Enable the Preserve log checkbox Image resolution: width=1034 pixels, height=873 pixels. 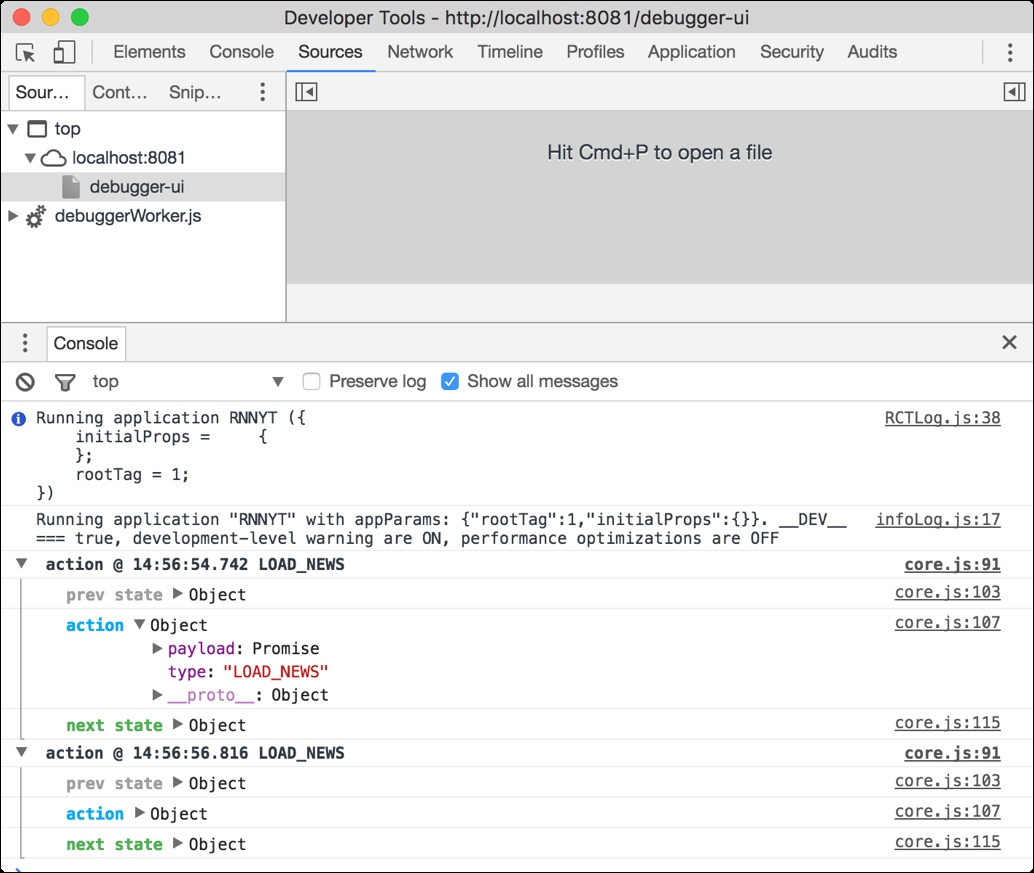tap(311, 381)
